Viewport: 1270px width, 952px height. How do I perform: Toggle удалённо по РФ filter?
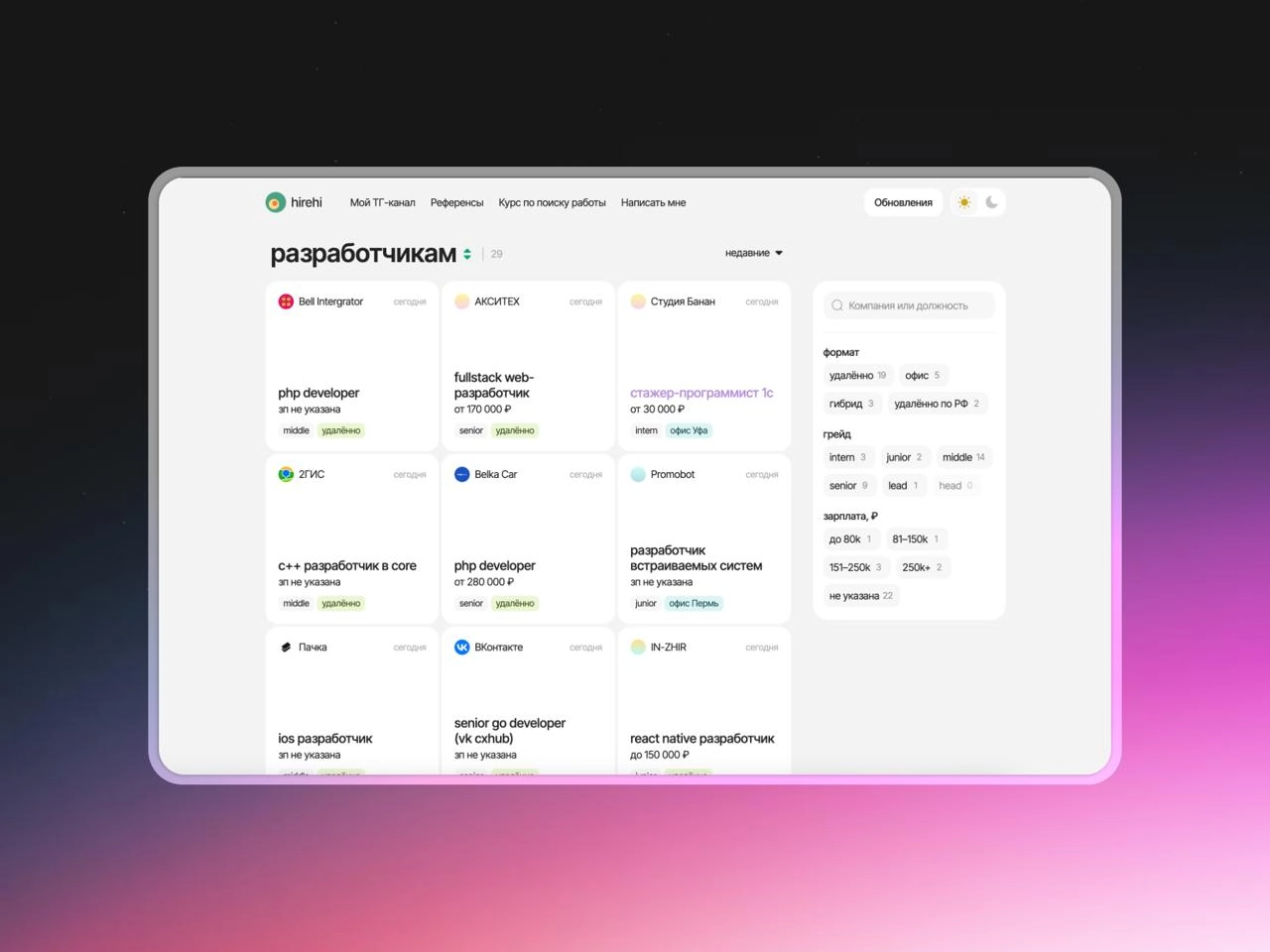[937, 404]
